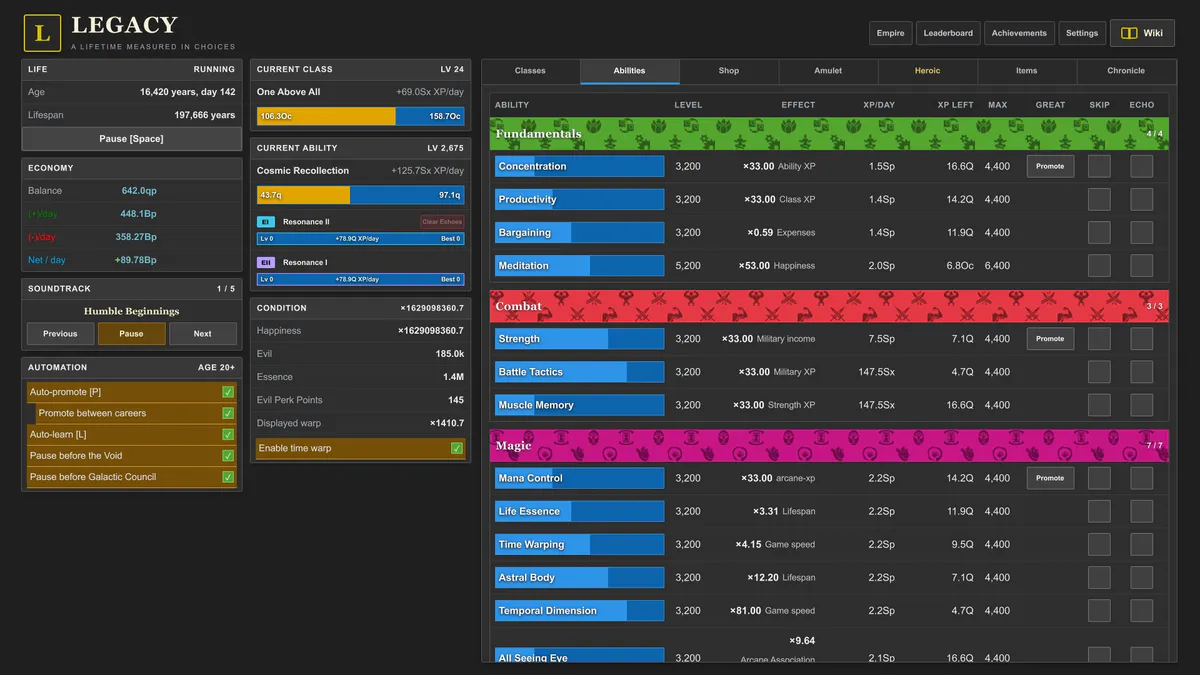The height and width of the screenshot is (675, 1200).
Task: Go to the Previous soundtrack
Action: coord(60,334)
